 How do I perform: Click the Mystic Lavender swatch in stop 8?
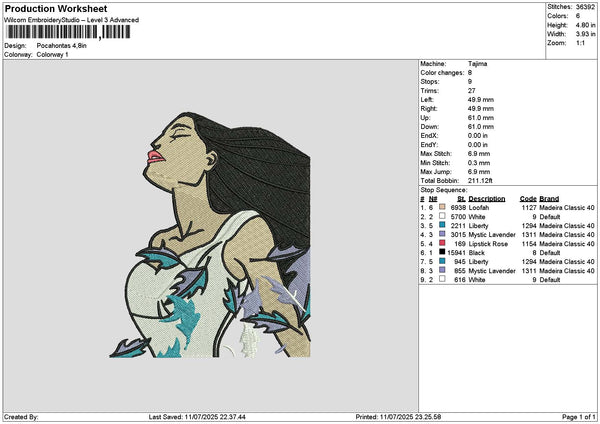(440, 271)
